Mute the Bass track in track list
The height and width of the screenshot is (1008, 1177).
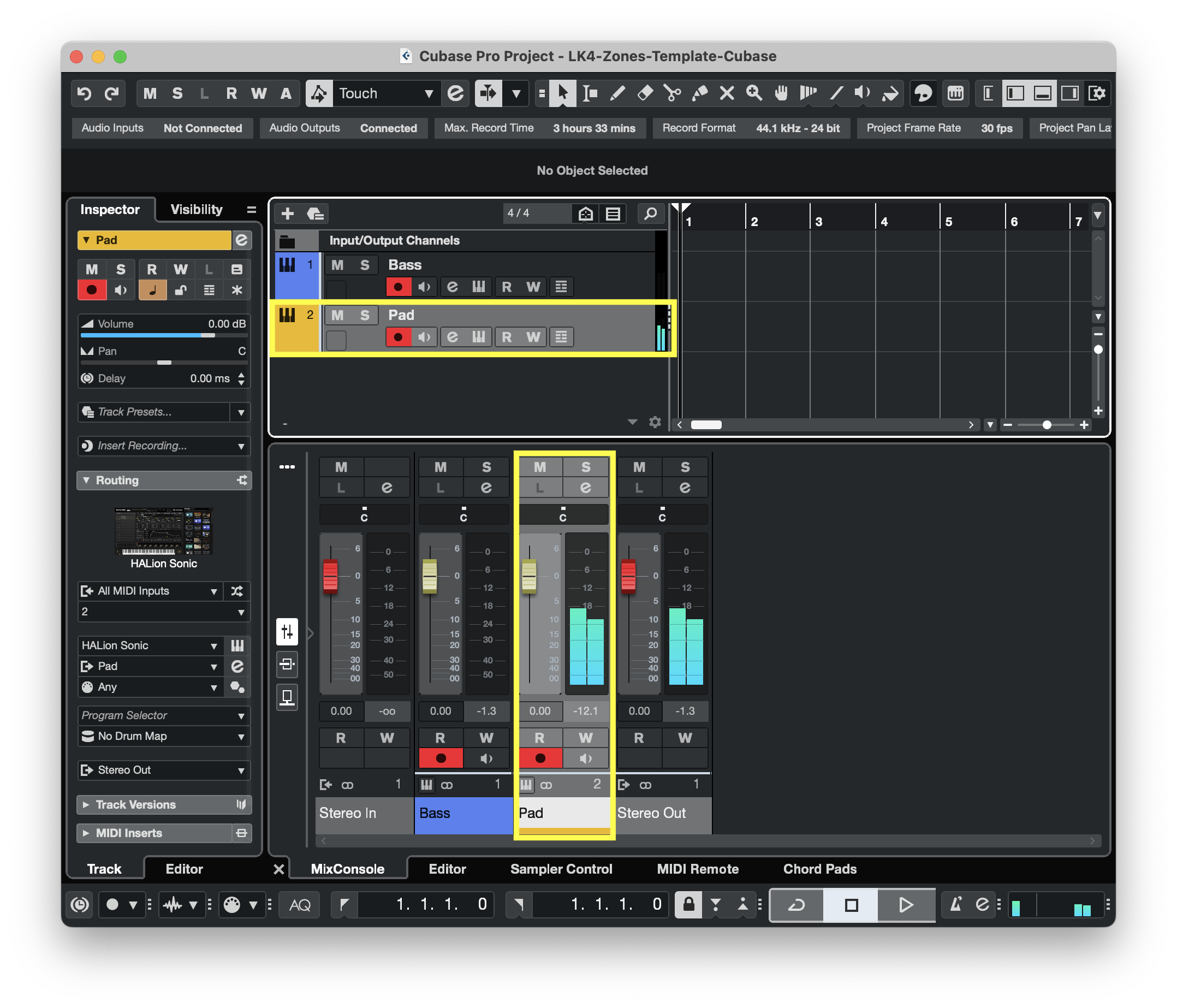337,265
